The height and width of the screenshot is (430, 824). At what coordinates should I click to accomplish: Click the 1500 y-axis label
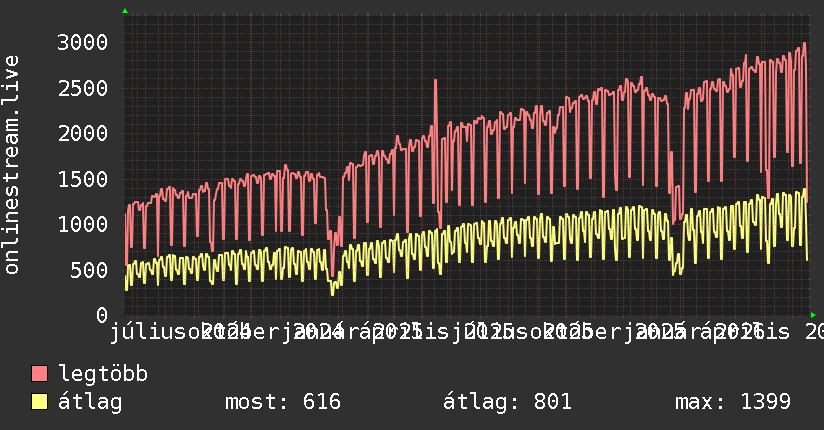83,179
